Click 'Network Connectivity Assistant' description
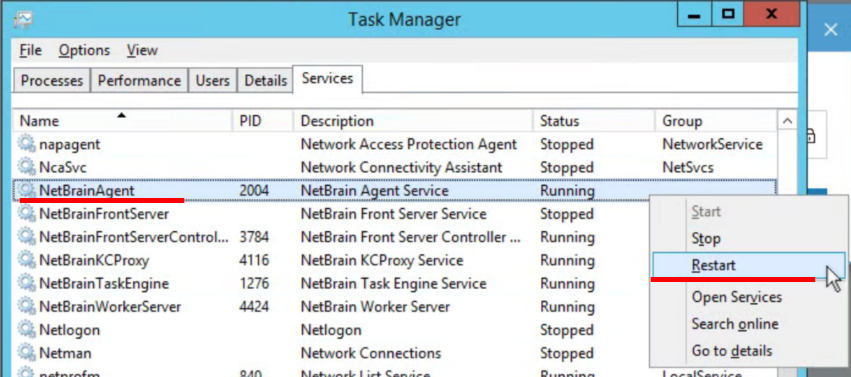Screen dimensions: 851x377 (x=402, y=168)
